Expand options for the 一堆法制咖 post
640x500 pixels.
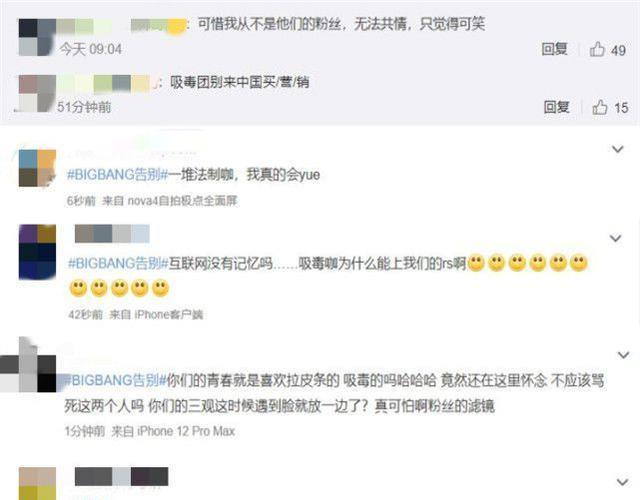(618, 149)
